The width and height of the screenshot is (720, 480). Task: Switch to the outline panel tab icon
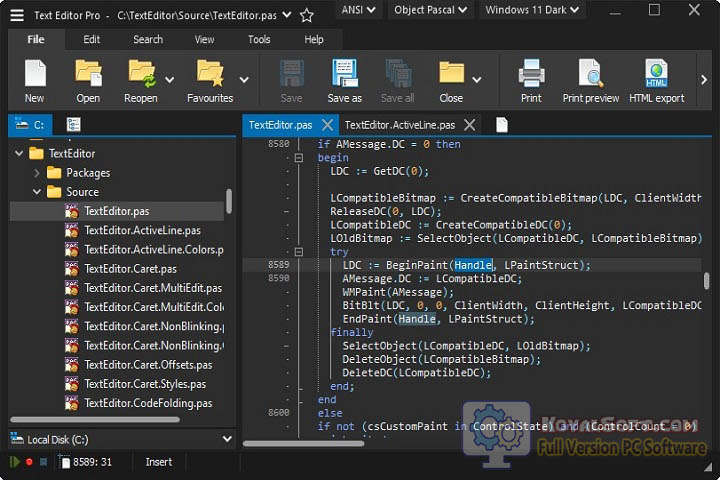pyautogui.click(x=73, y=124)
